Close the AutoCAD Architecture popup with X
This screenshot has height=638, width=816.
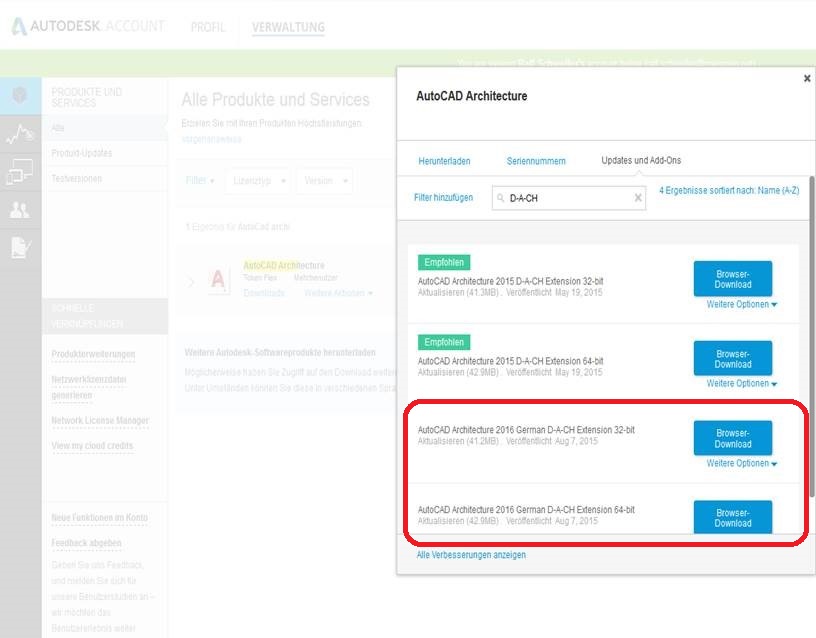pos(807,78)
